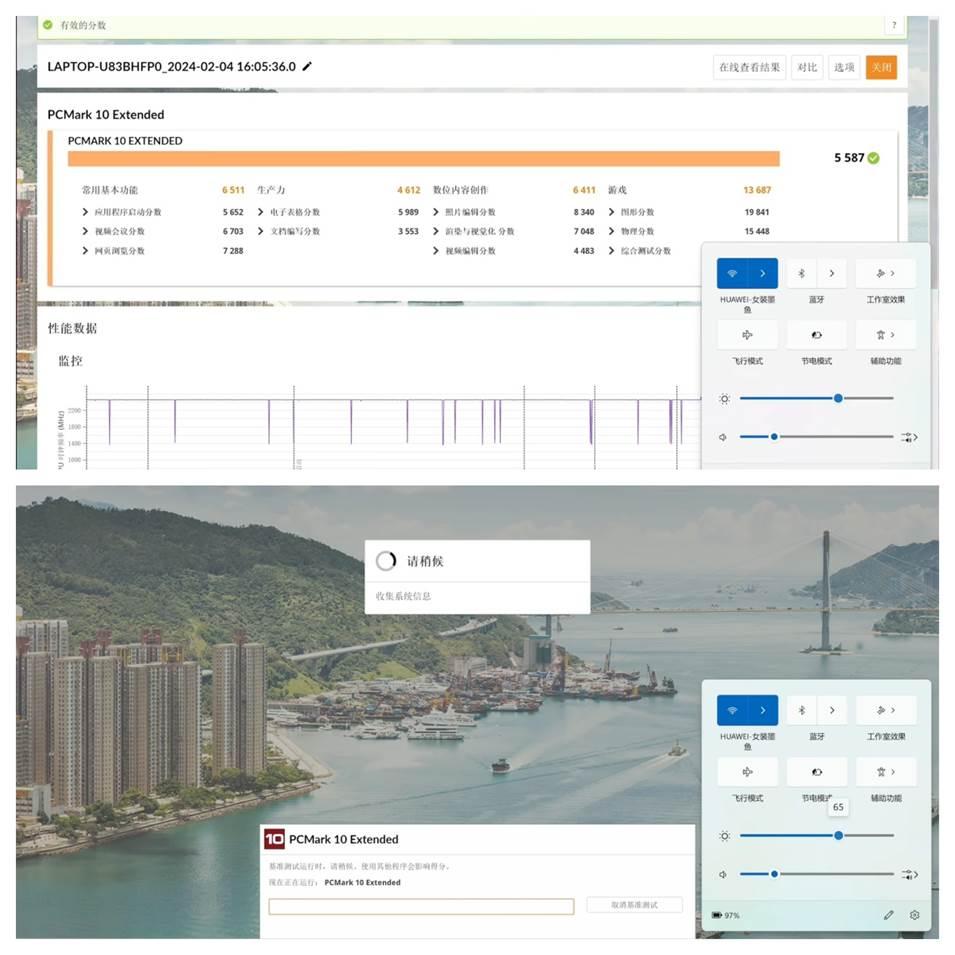Adjust the volume slider in the upper quick settings panel
This screenshot has height=955, width=955.
[x=817, y=437]
